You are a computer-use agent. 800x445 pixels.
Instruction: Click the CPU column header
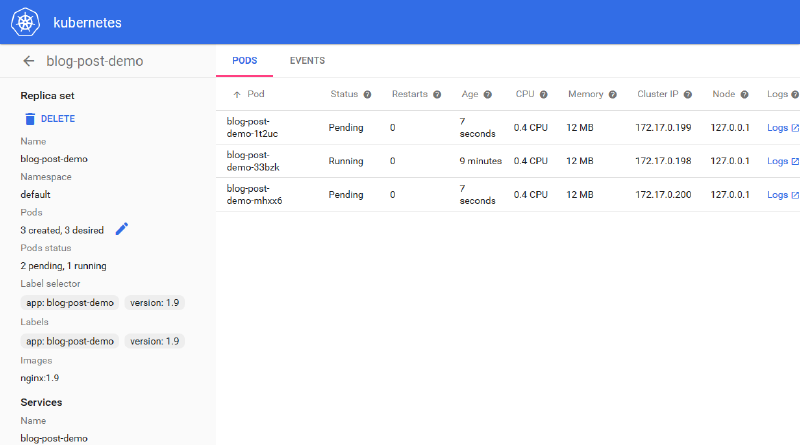pos(525,94)
